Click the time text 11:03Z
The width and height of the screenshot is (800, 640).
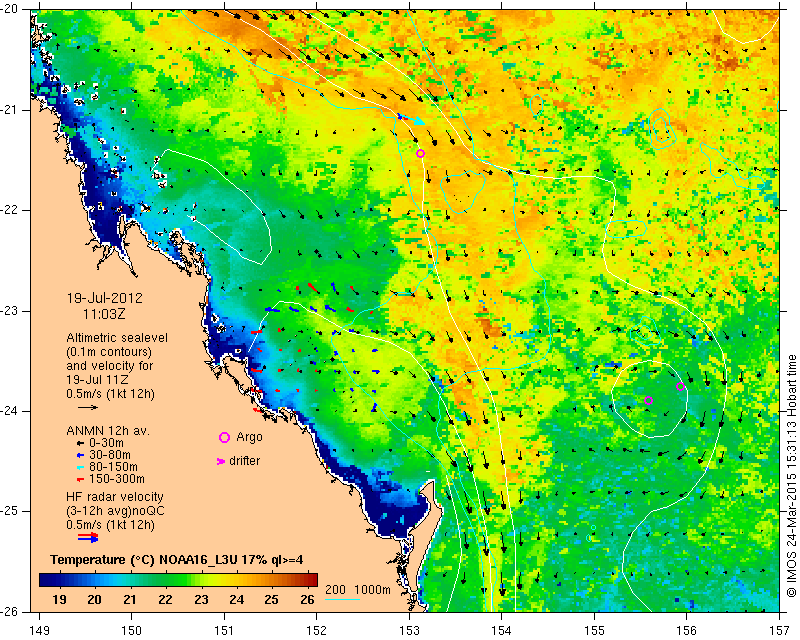click(104, 314)
